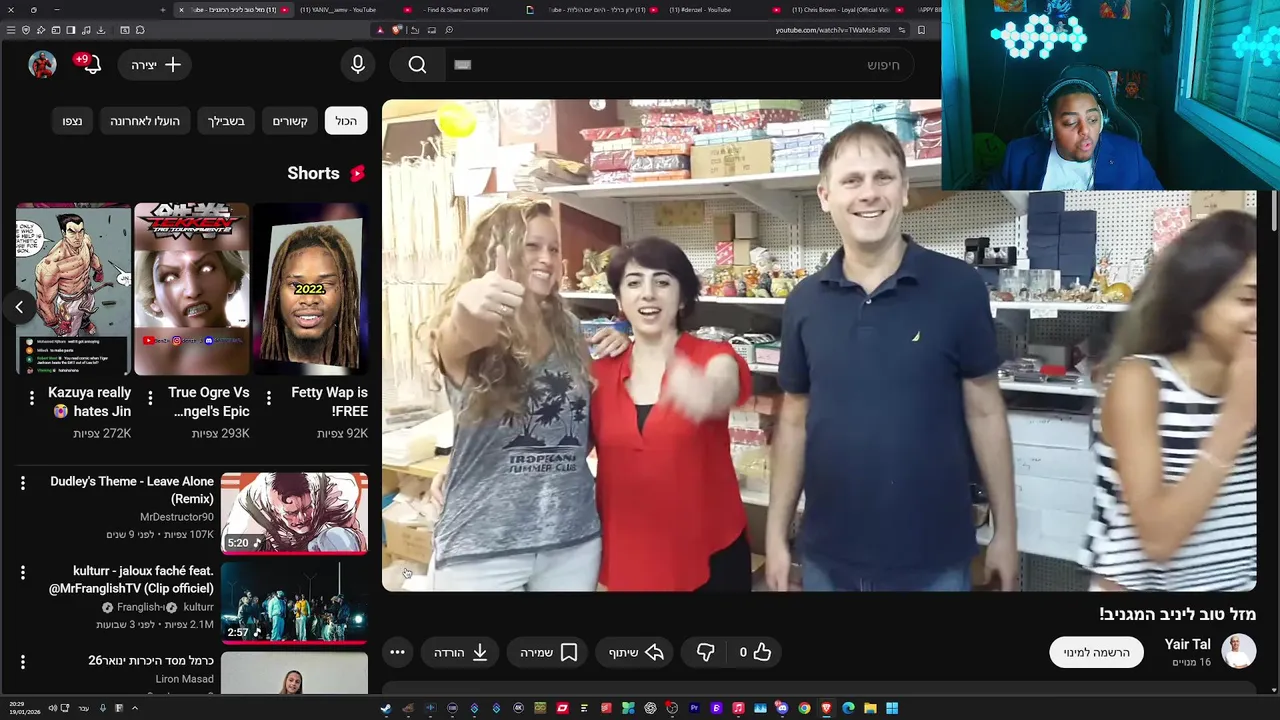Open more actions three-dot menu below video

397,652
